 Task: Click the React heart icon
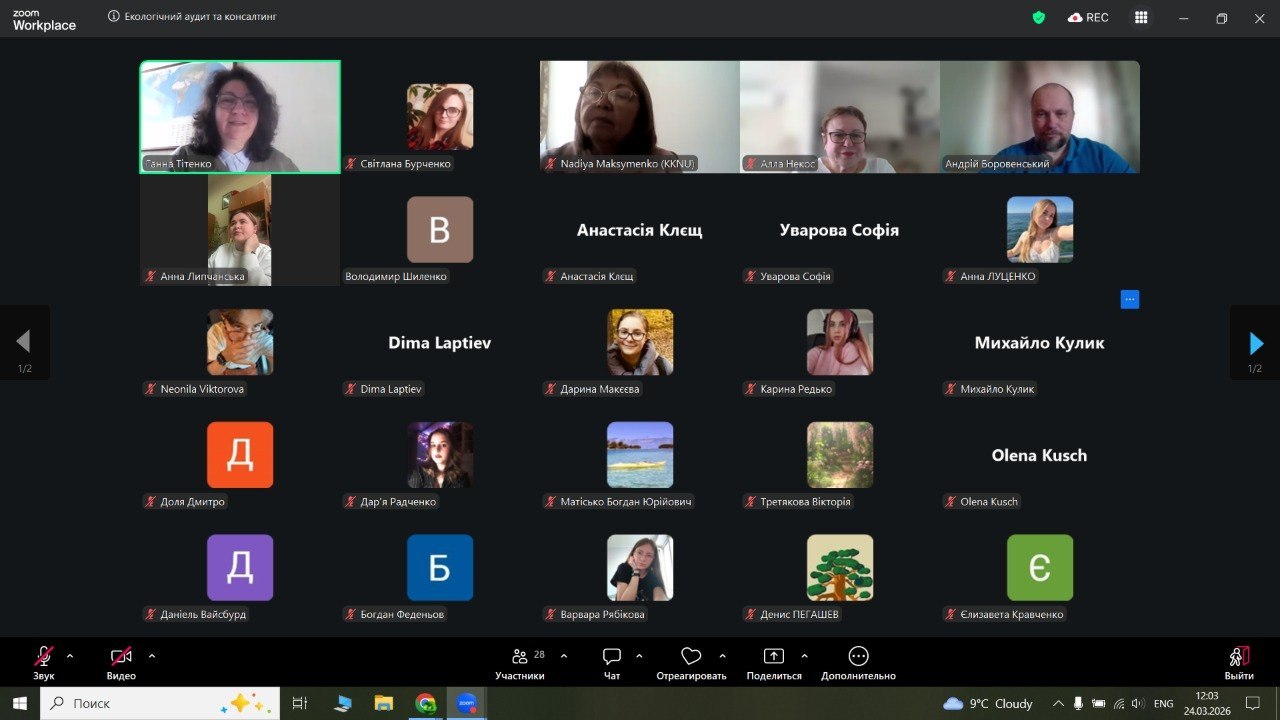tap(691, 657)
